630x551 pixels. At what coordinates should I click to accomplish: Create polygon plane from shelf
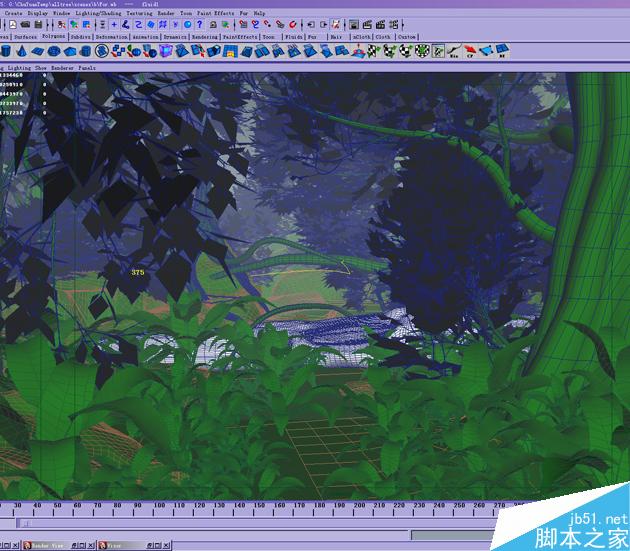(37, 51)
